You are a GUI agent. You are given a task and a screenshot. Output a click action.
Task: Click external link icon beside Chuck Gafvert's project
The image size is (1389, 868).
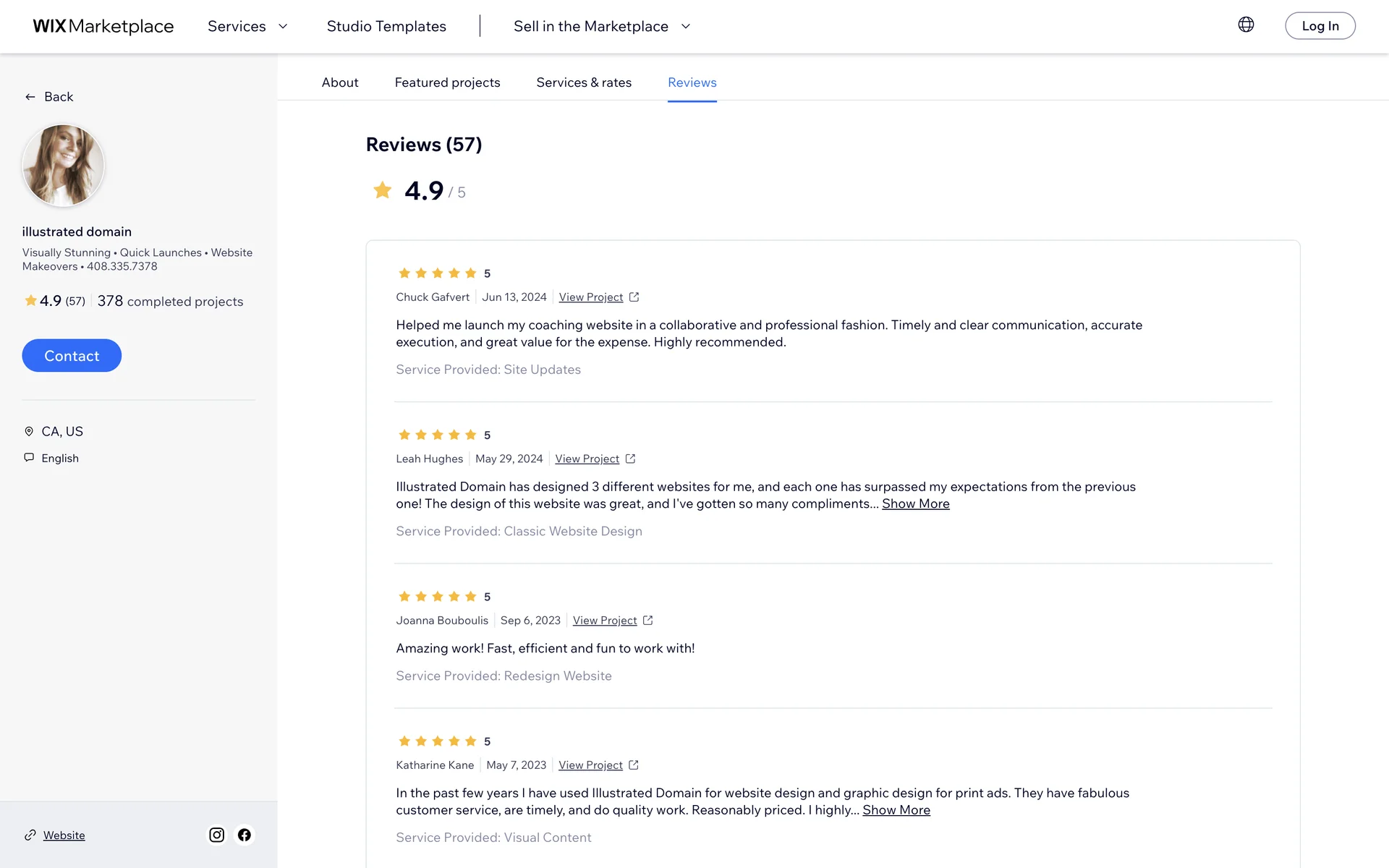[x=634, y=297]
